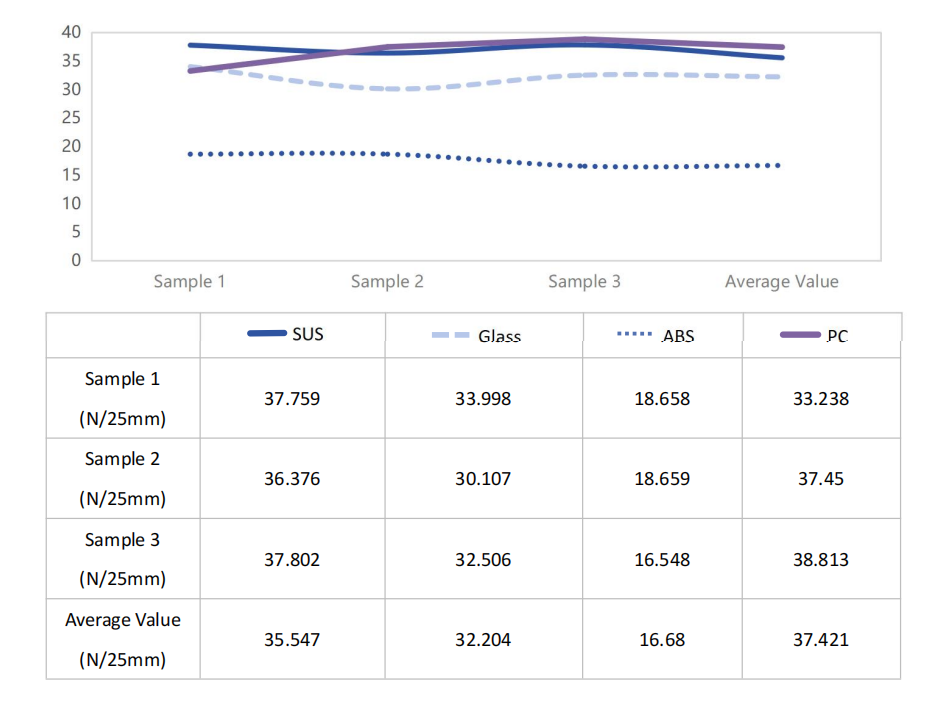Select the Glass cell showing 30.107
938x705 pixels.
tap(483, 479)
